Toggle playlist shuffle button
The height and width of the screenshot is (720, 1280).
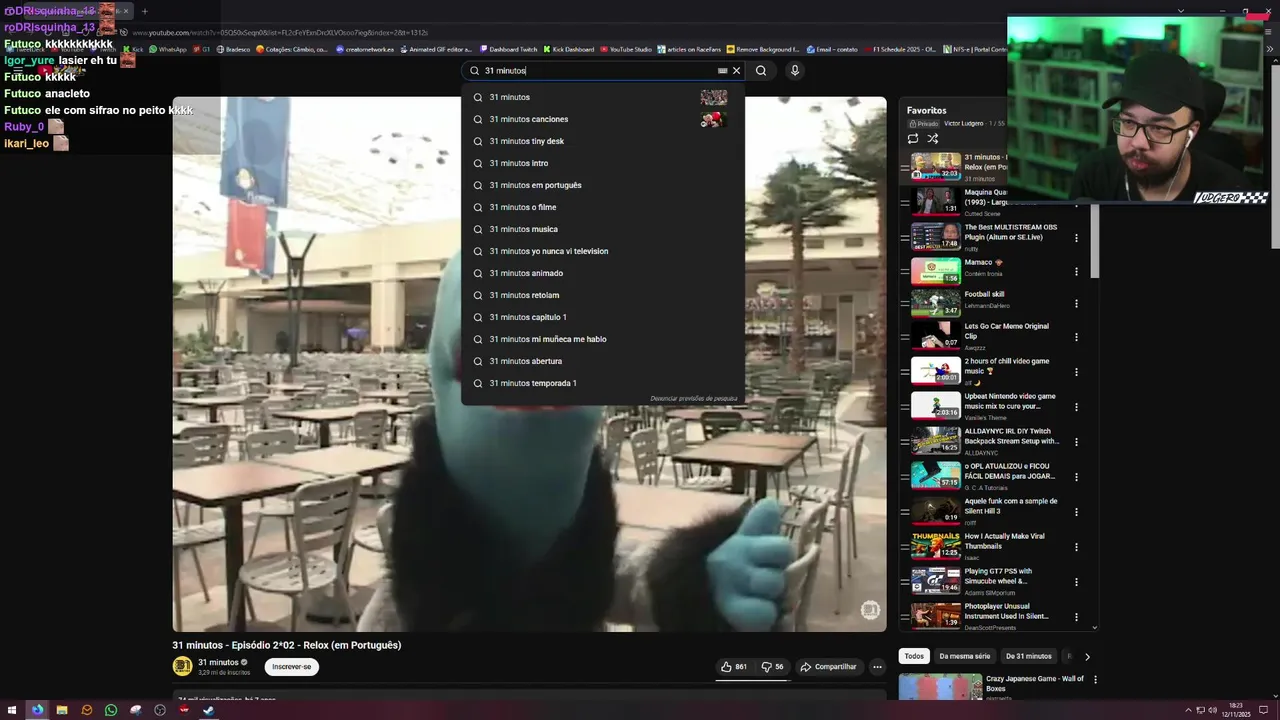(x=933, y=139)
